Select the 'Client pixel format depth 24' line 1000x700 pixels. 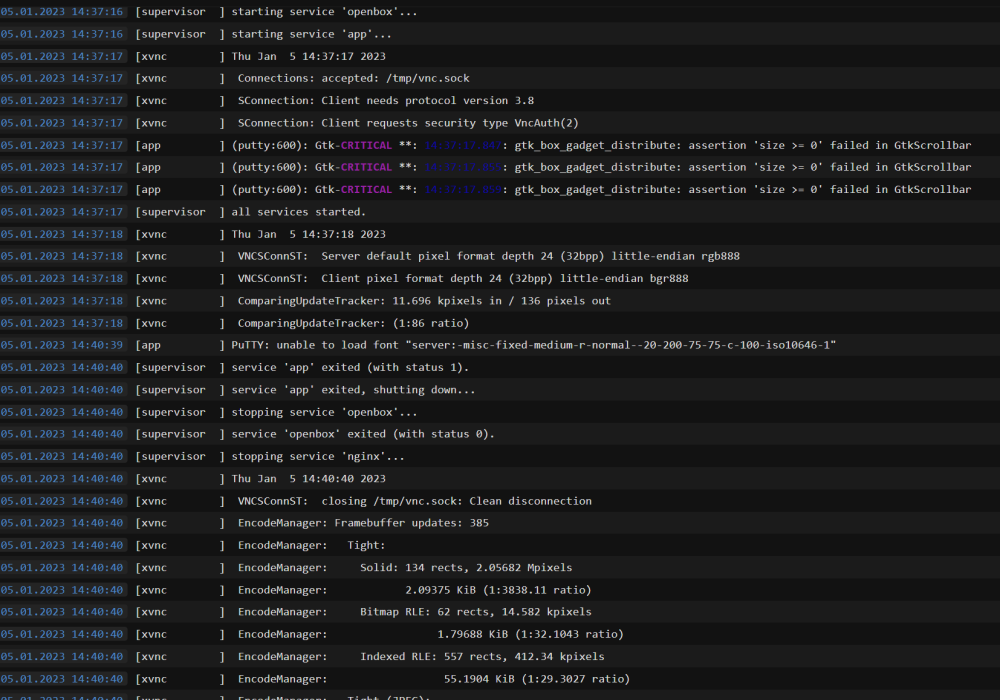500,278
